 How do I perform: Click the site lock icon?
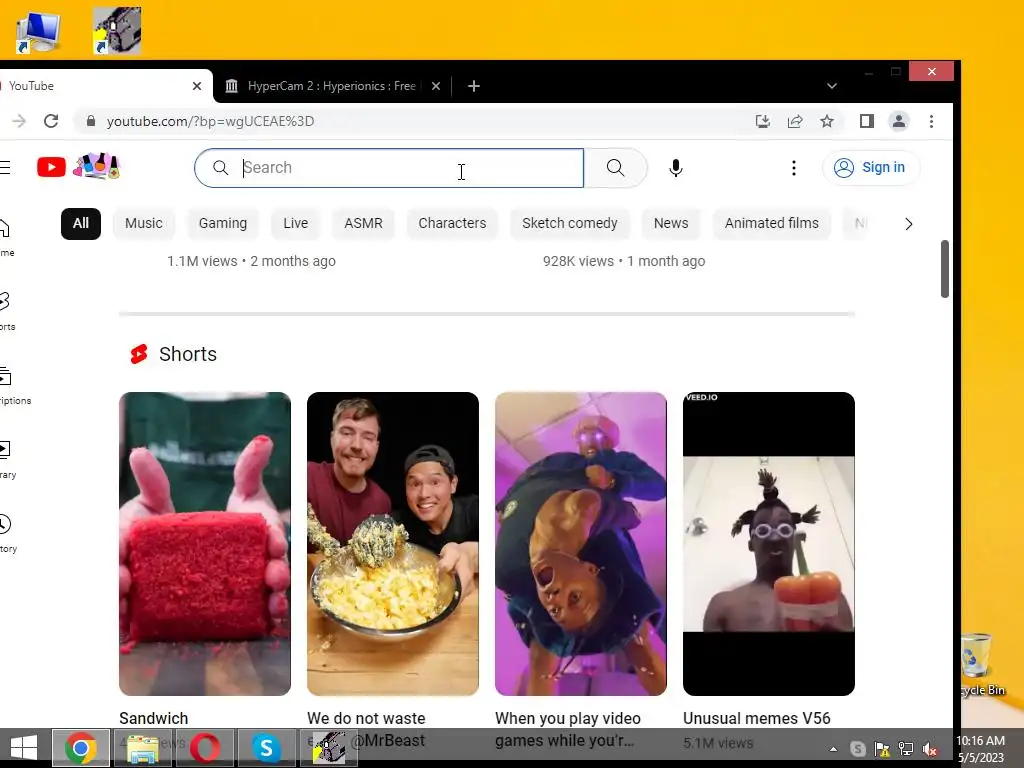91,121
